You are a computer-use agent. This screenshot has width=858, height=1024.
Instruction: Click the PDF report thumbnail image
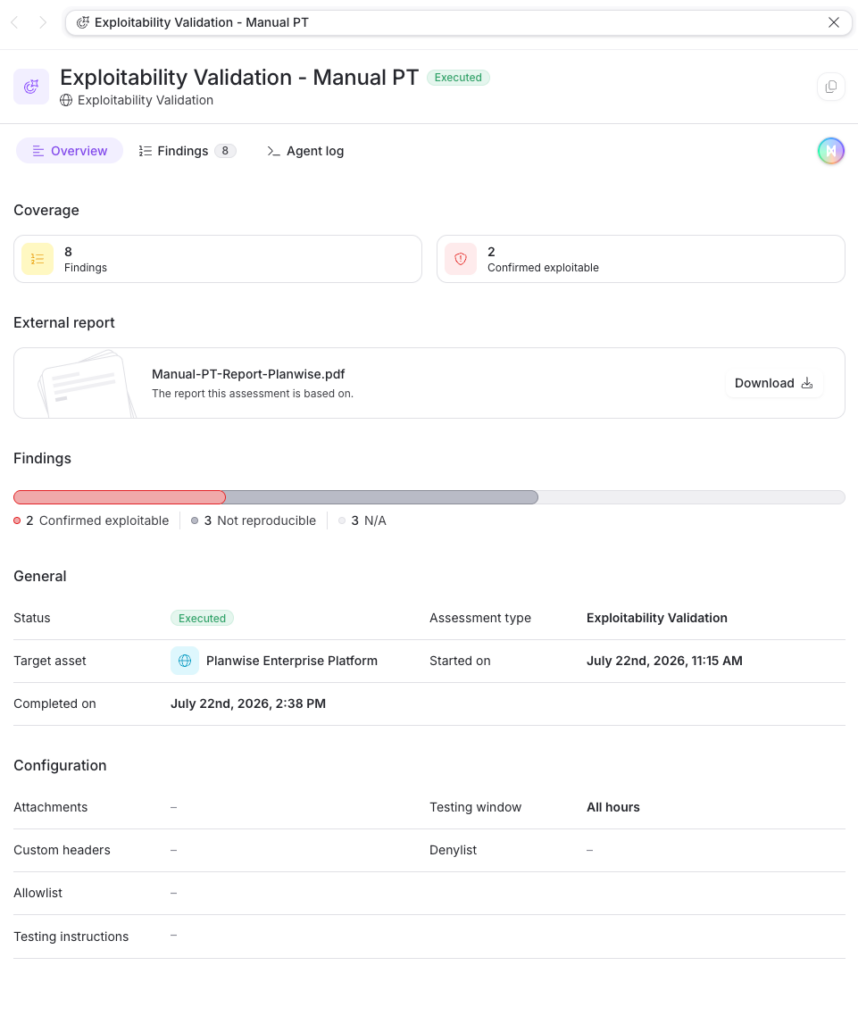(x=85, y=384)
